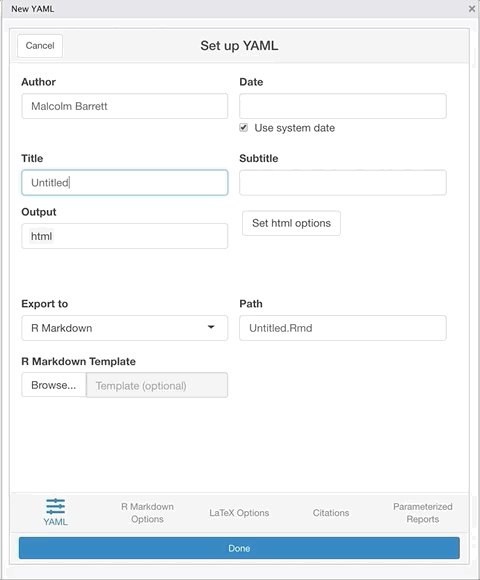Focus the Subtitle input box

click(343, 183)
